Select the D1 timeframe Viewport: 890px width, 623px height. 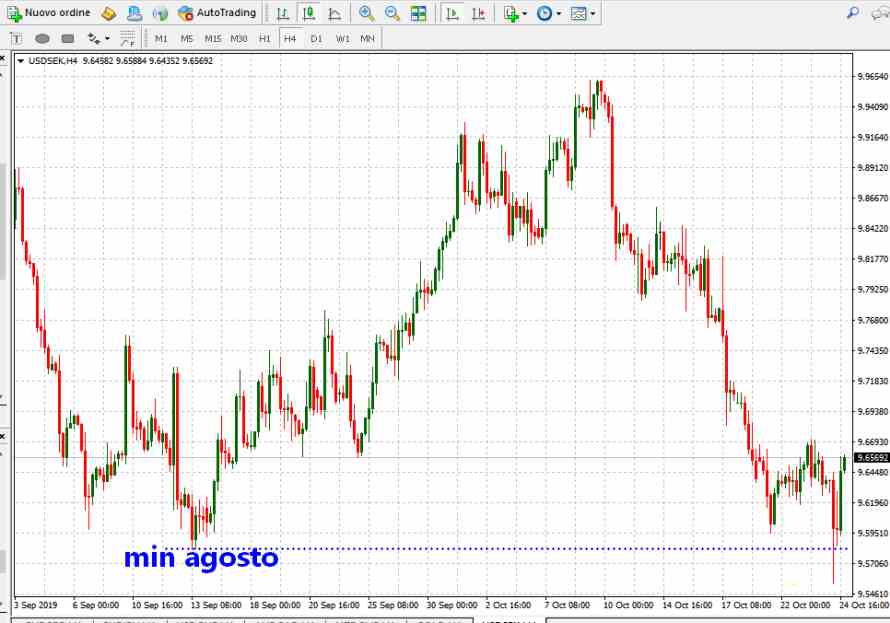pos(316,38)
